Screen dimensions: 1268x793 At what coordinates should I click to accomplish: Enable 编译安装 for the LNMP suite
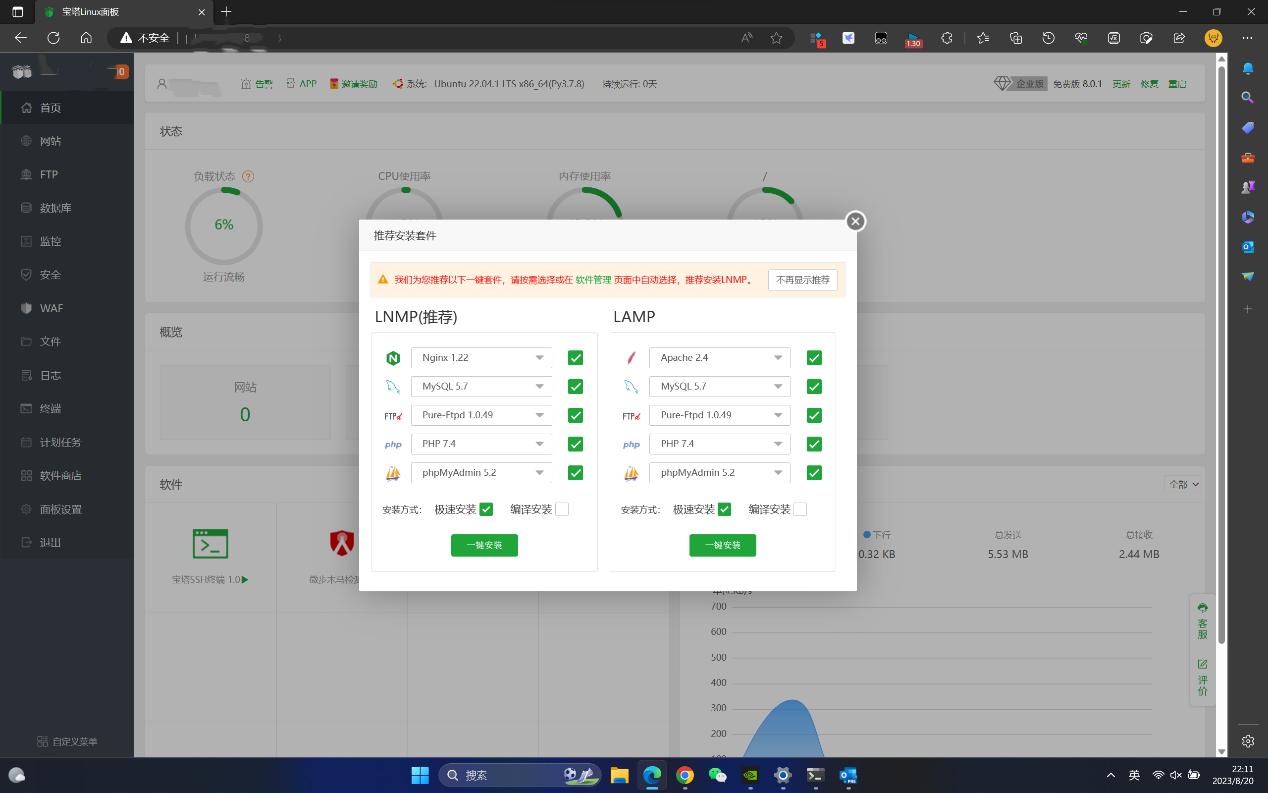click(x=562, y=508)
